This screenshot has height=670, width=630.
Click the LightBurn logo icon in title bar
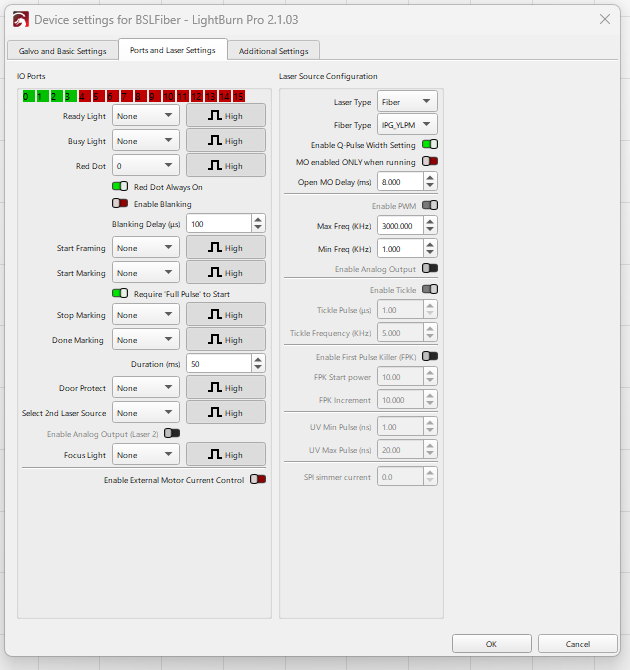pos(21,20)
